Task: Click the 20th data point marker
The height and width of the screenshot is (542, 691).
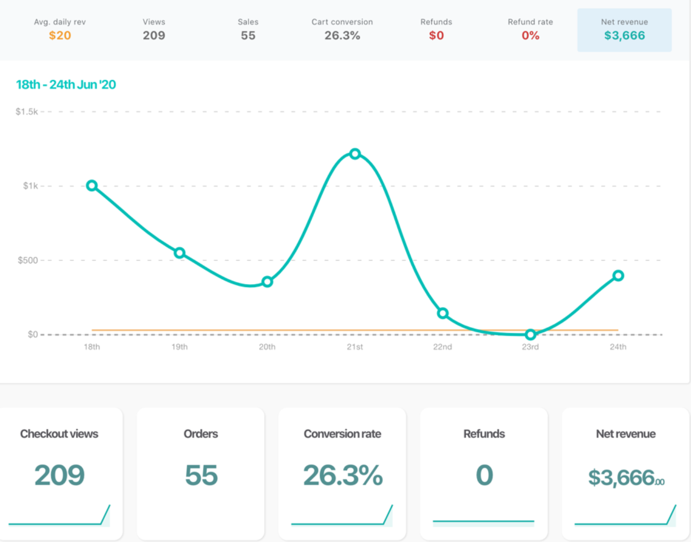Action: coord(267,282)
